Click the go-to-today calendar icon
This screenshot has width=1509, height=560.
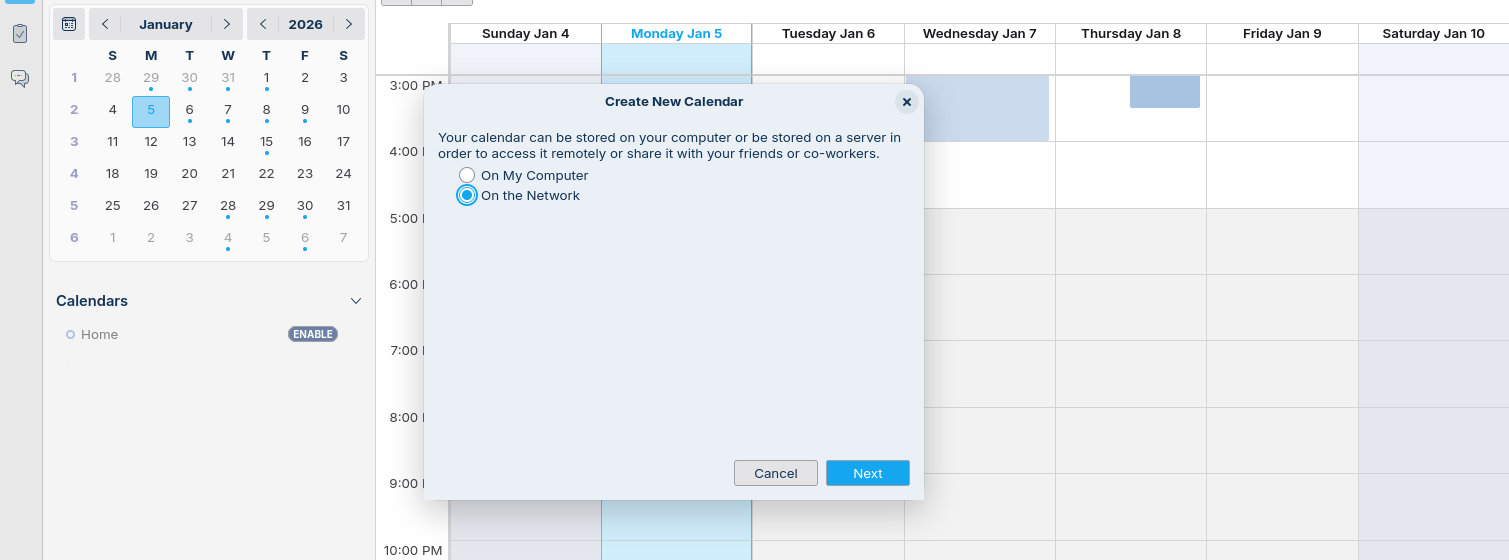coord(69,24)
